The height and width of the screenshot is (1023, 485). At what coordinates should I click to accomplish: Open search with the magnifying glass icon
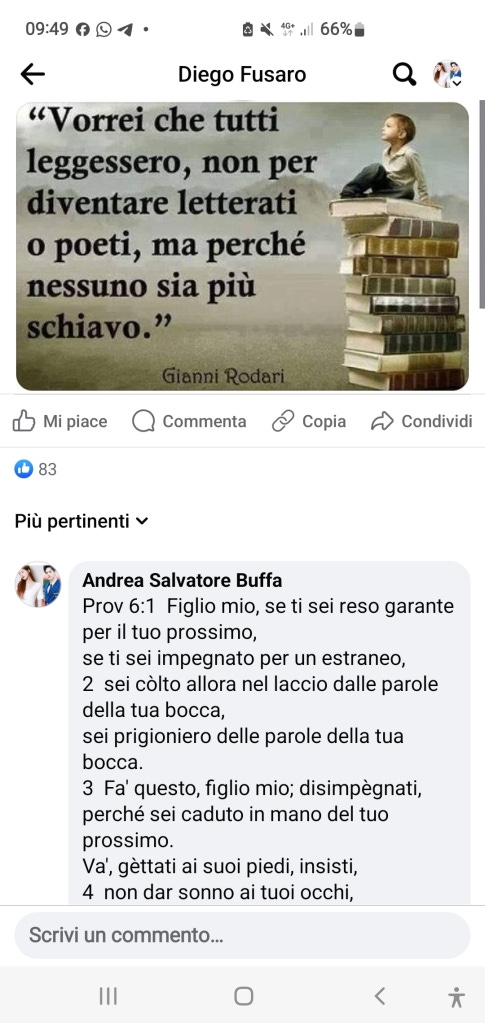click(x=404, y=74)
